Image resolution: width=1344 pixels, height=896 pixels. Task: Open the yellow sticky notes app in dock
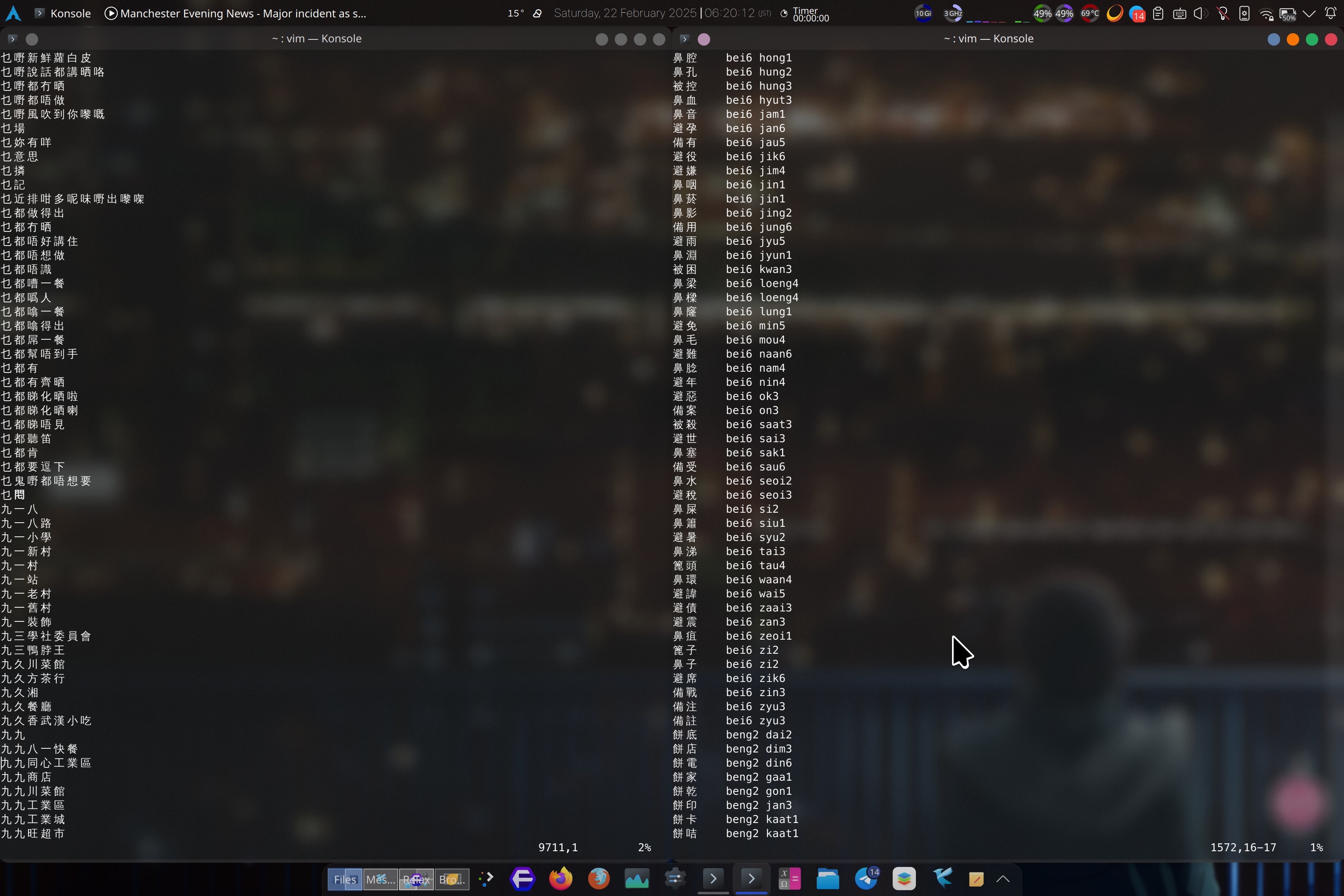tap(976, 879)
